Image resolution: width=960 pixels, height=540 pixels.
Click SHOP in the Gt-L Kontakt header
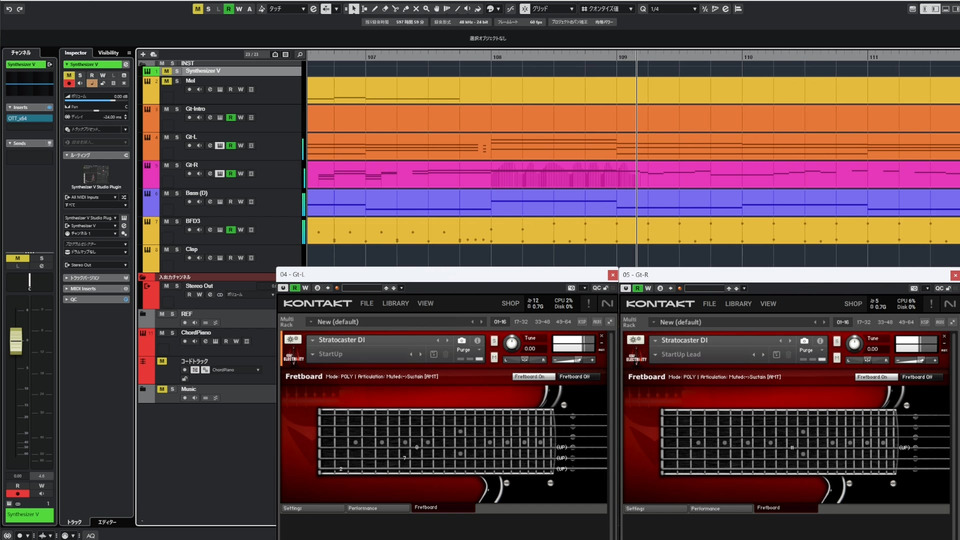tap(510, 304)
